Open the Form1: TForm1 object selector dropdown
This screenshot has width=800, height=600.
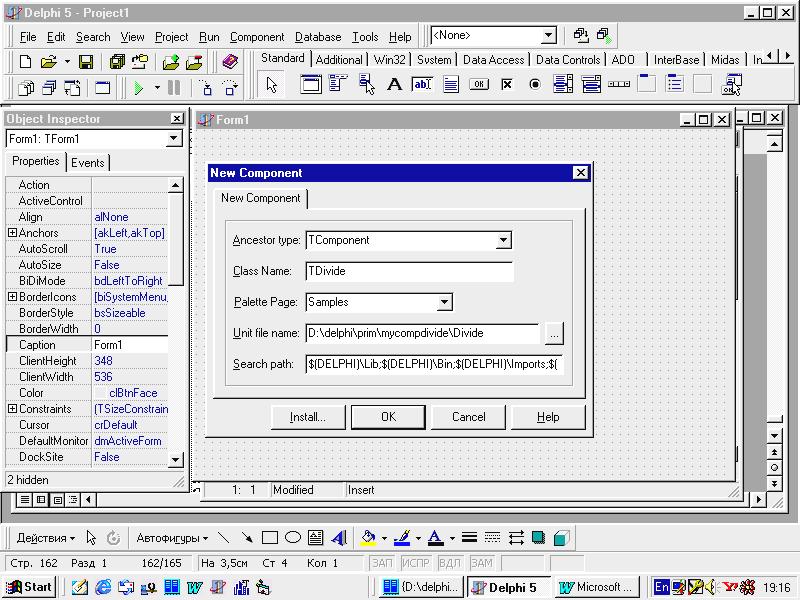pyautogui.click(x=173, y=138)
